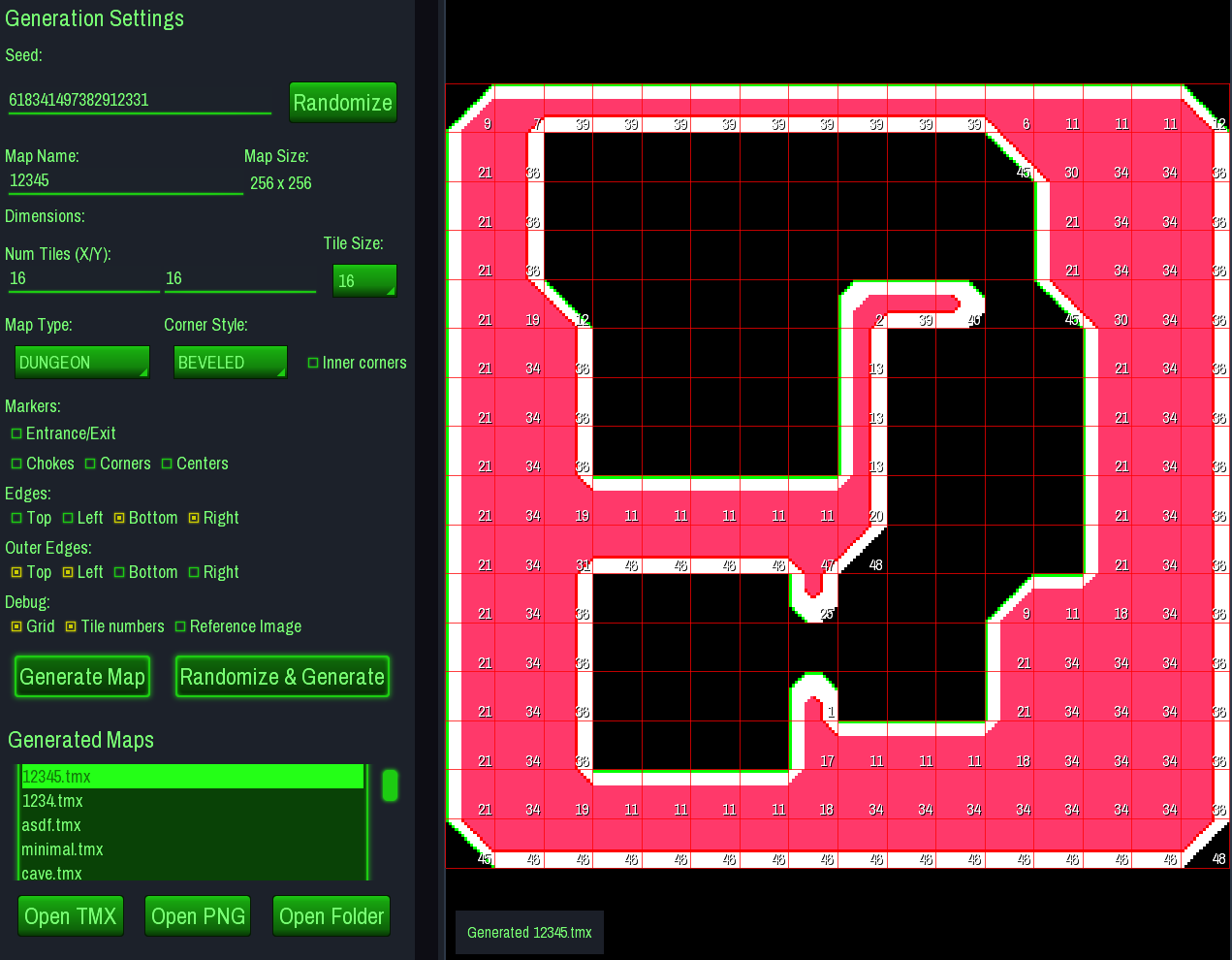Screen dimensions: 1232x960
Task: Edit the Map Name field
Action: coord(125,181)
